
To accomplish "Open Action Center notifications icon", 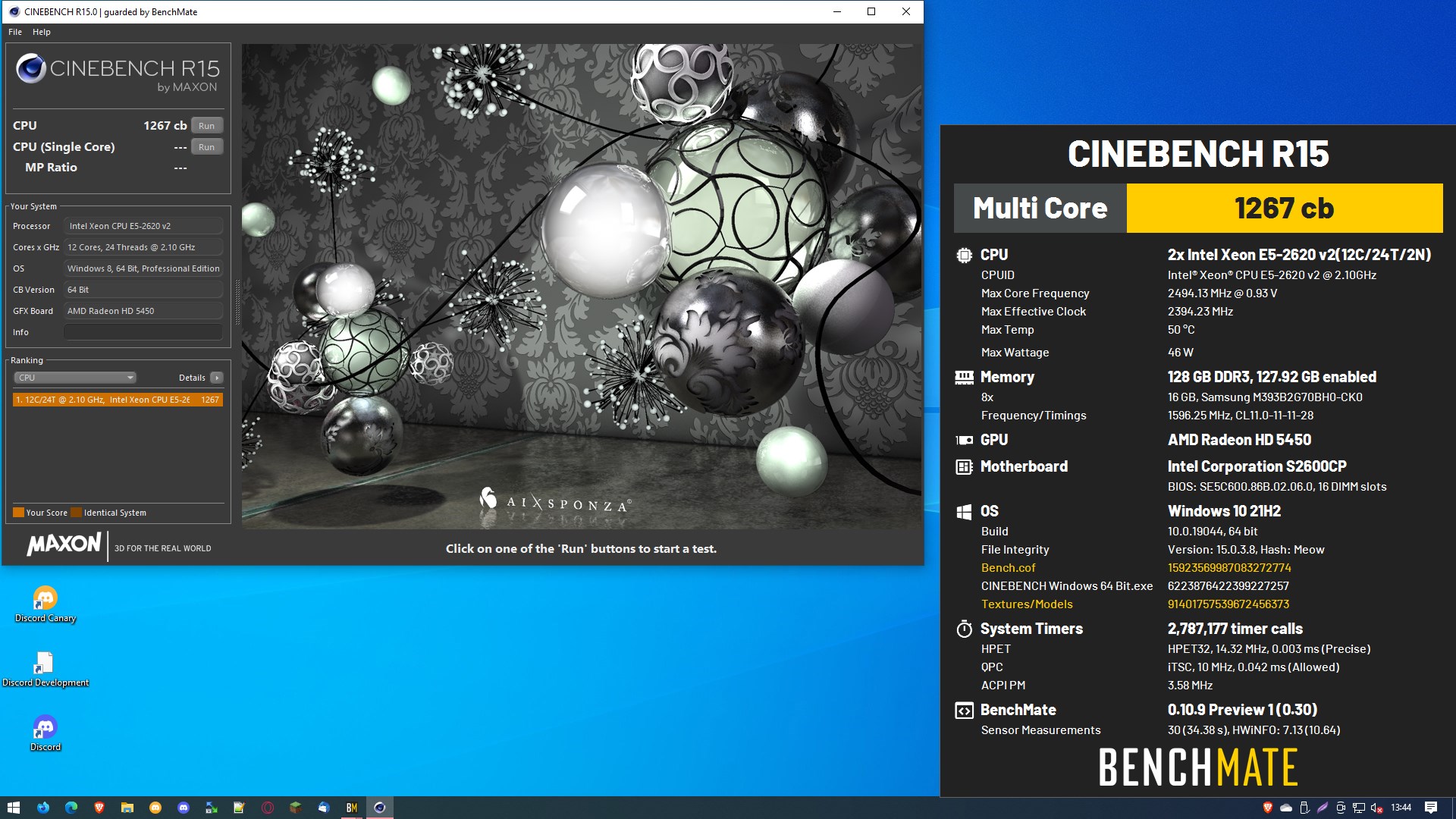I will 1431,808.
